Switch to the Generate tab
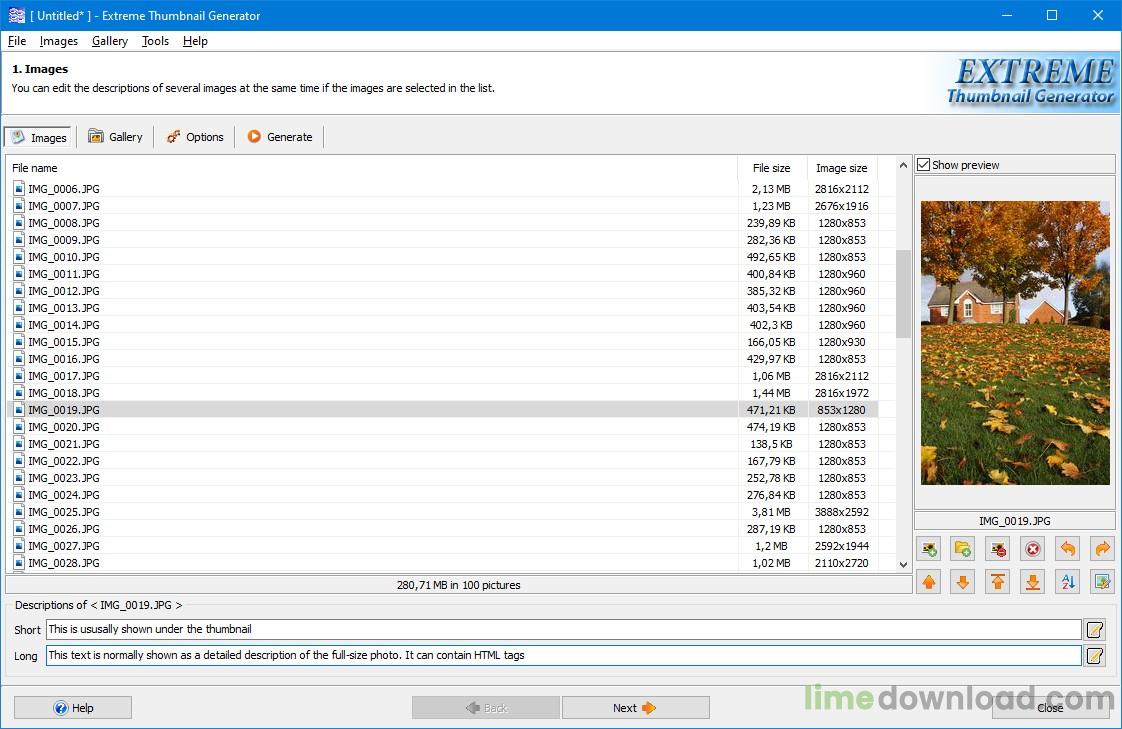 280,137
